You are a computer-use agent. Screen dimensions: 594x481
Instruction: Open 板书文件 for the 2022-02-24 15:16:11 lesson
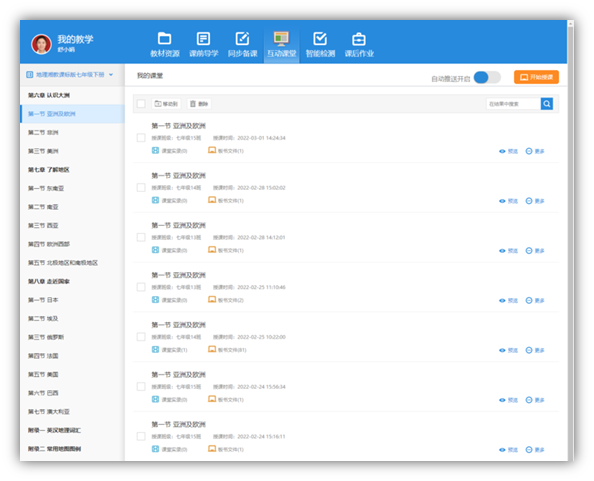(x=226, y=449)
